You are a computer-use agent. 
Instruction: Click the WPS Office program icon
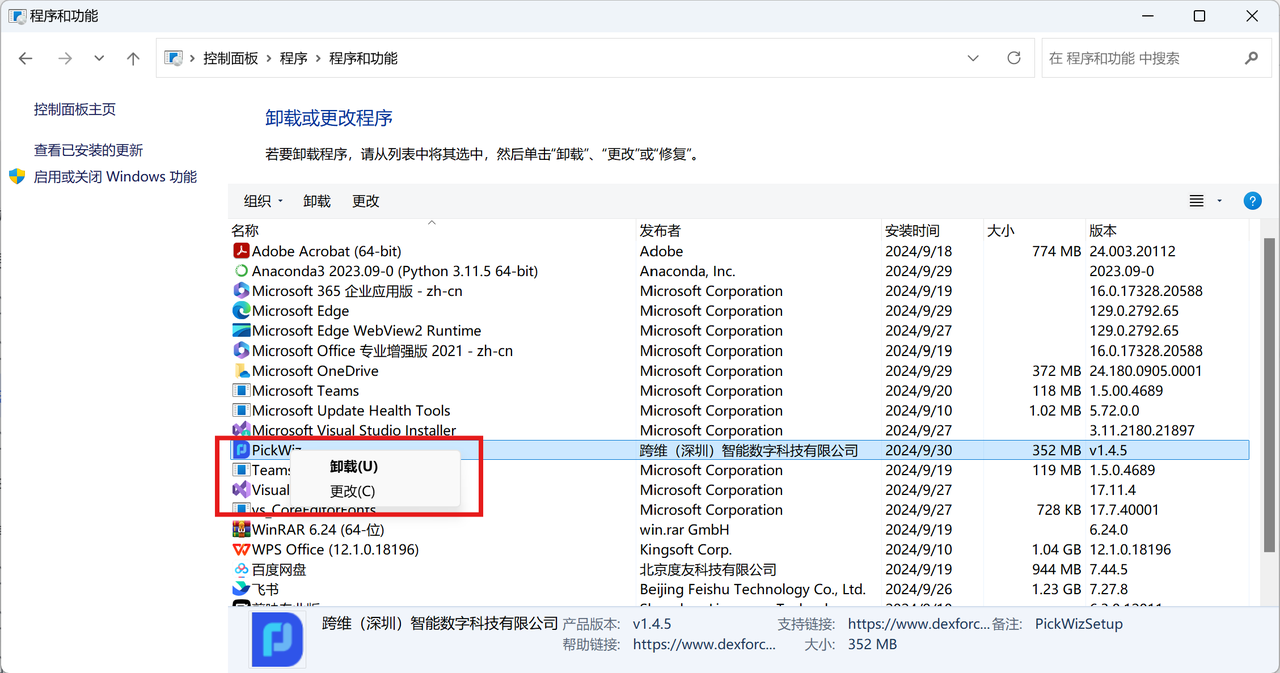(240, 549)
